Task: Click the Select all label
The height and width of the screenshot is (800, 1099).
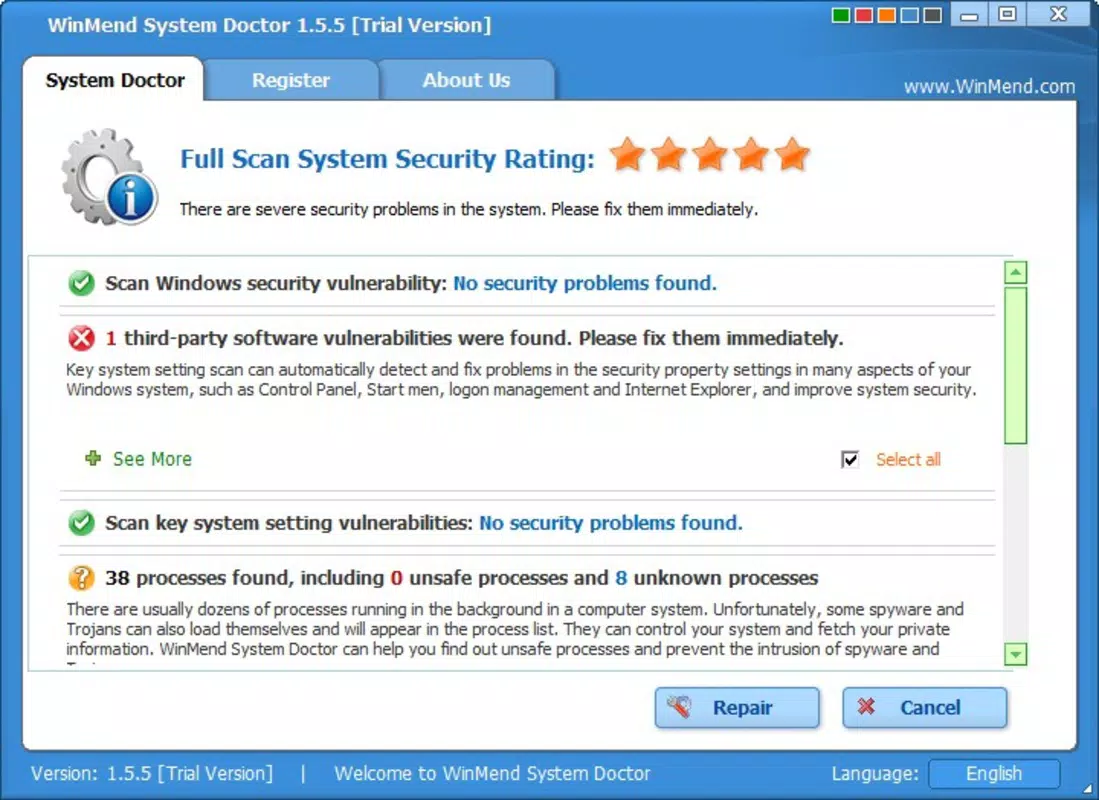Action: (908, 459)
